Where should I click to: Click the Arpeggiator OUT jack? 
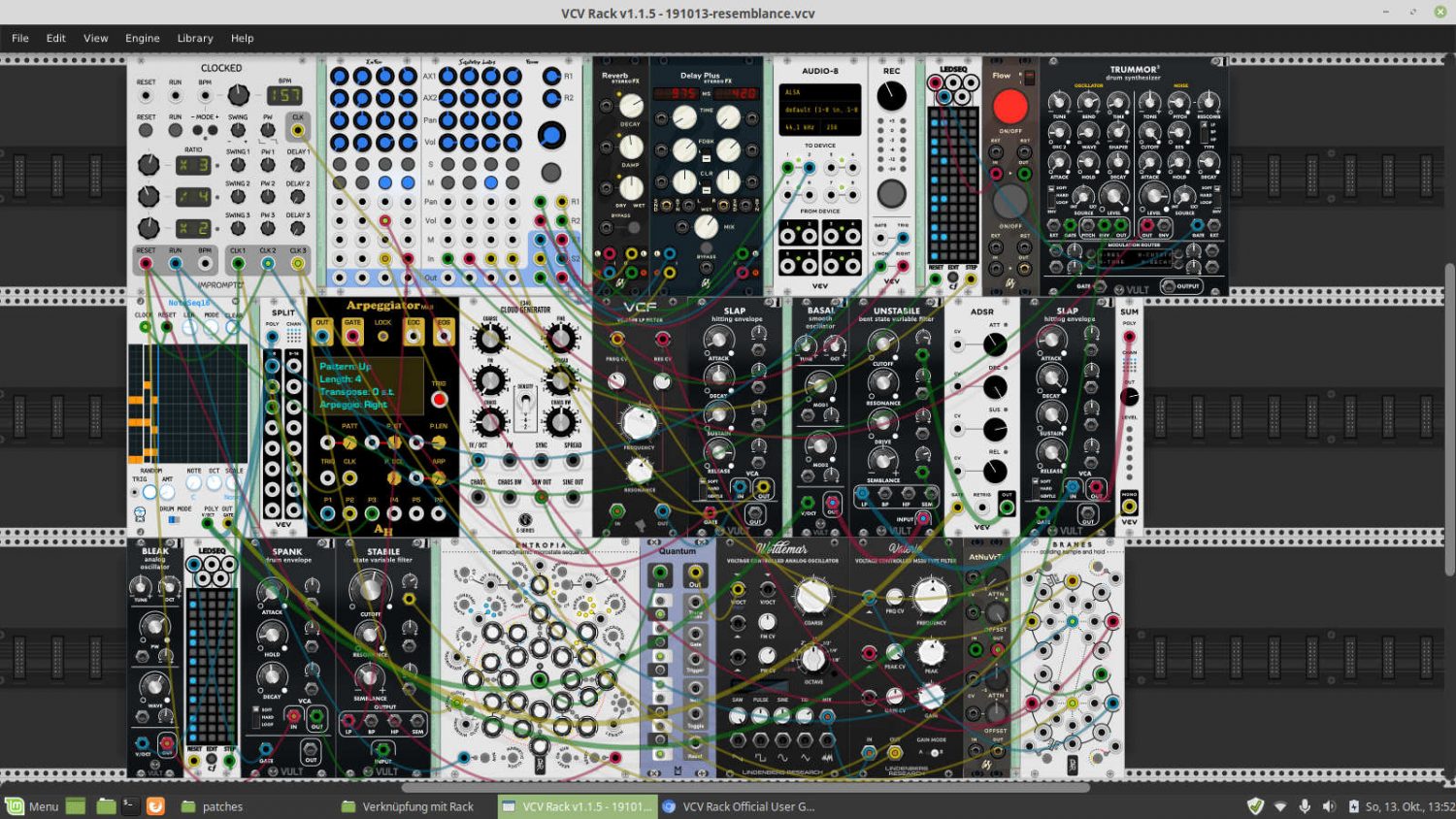[x=322, y=337]
